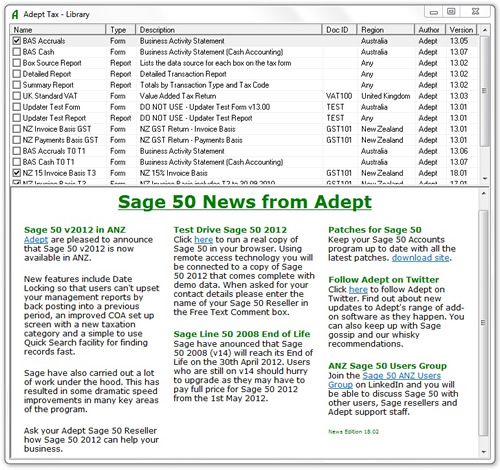This screenshot has height=470, width=500.
Task: Click 'here' link in Test Drive section
Action: pyautogui.click(x=203, y=240)
